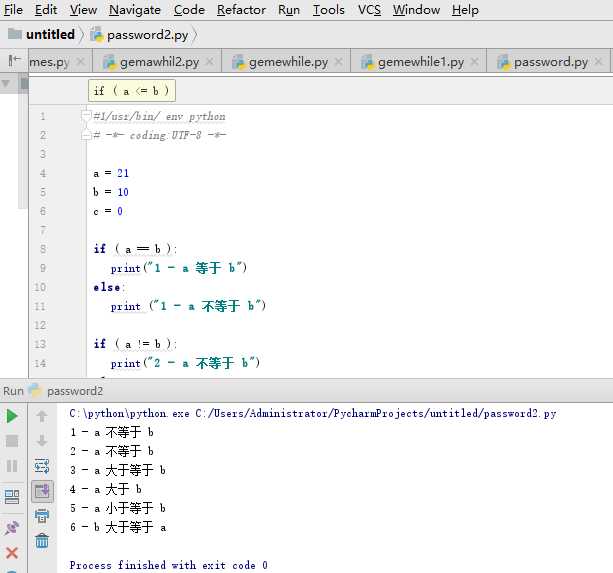Close the partially visible mes.py tab
The height and width of the screenshot is (573, 613).
pos(81,61)
